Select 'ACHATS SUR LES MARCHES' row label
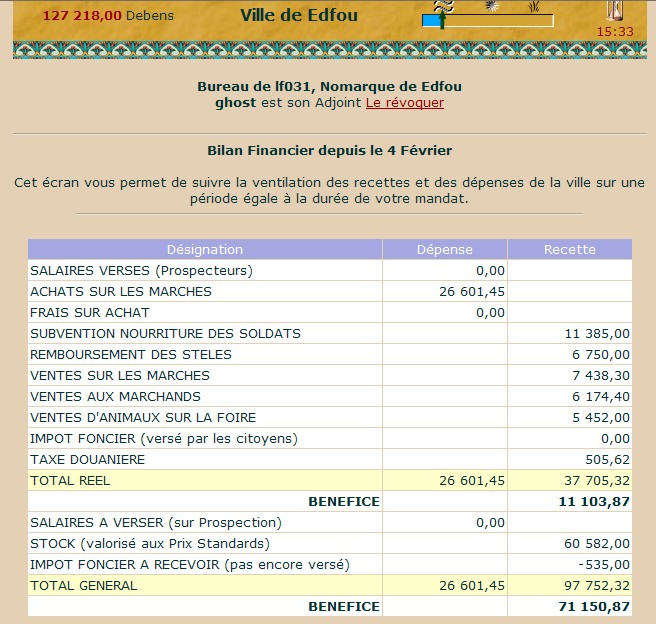This screenshot has width=656, height=624. coord(121,292)
